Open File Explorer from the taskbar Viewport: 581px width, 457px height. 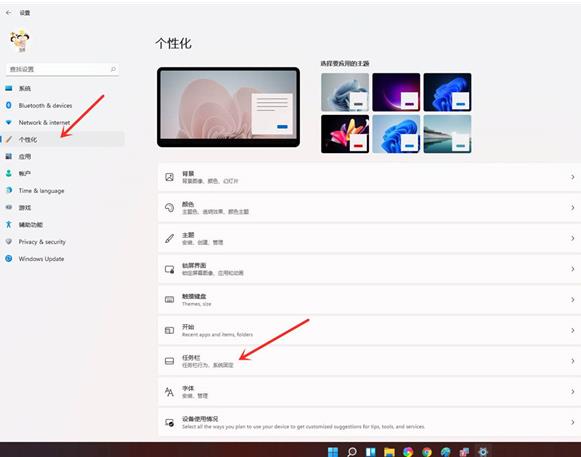pos(389,452)
